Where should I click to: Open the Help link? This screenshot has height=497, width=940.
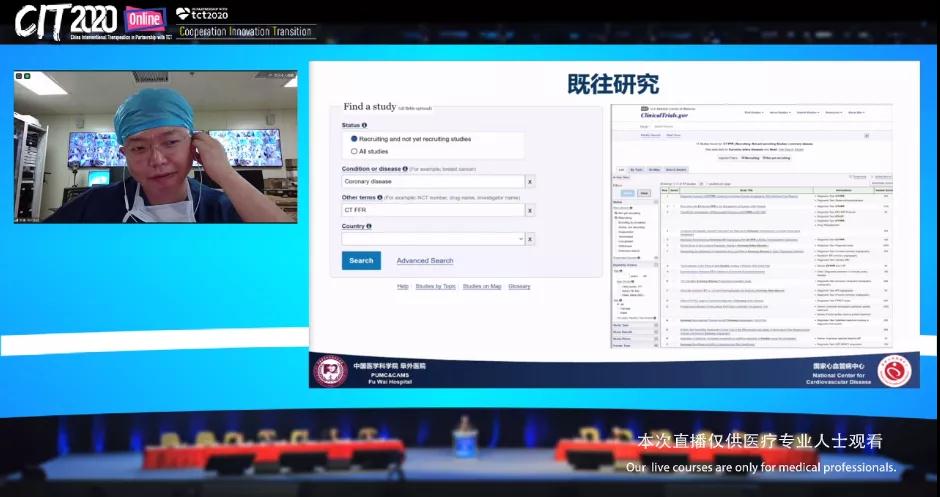point(403,287)
